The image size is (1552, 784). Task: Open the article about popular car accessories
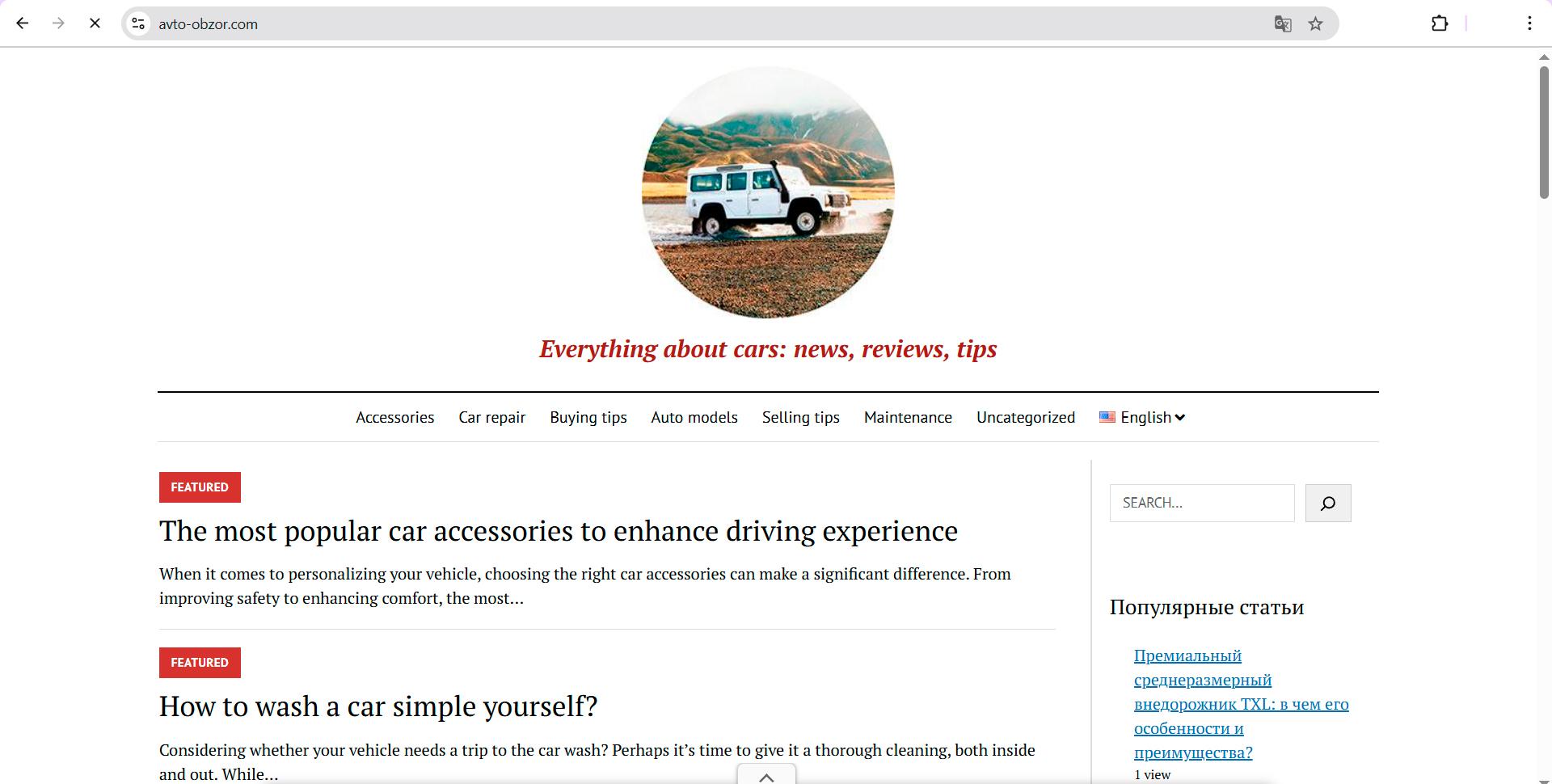pos(559,531)
